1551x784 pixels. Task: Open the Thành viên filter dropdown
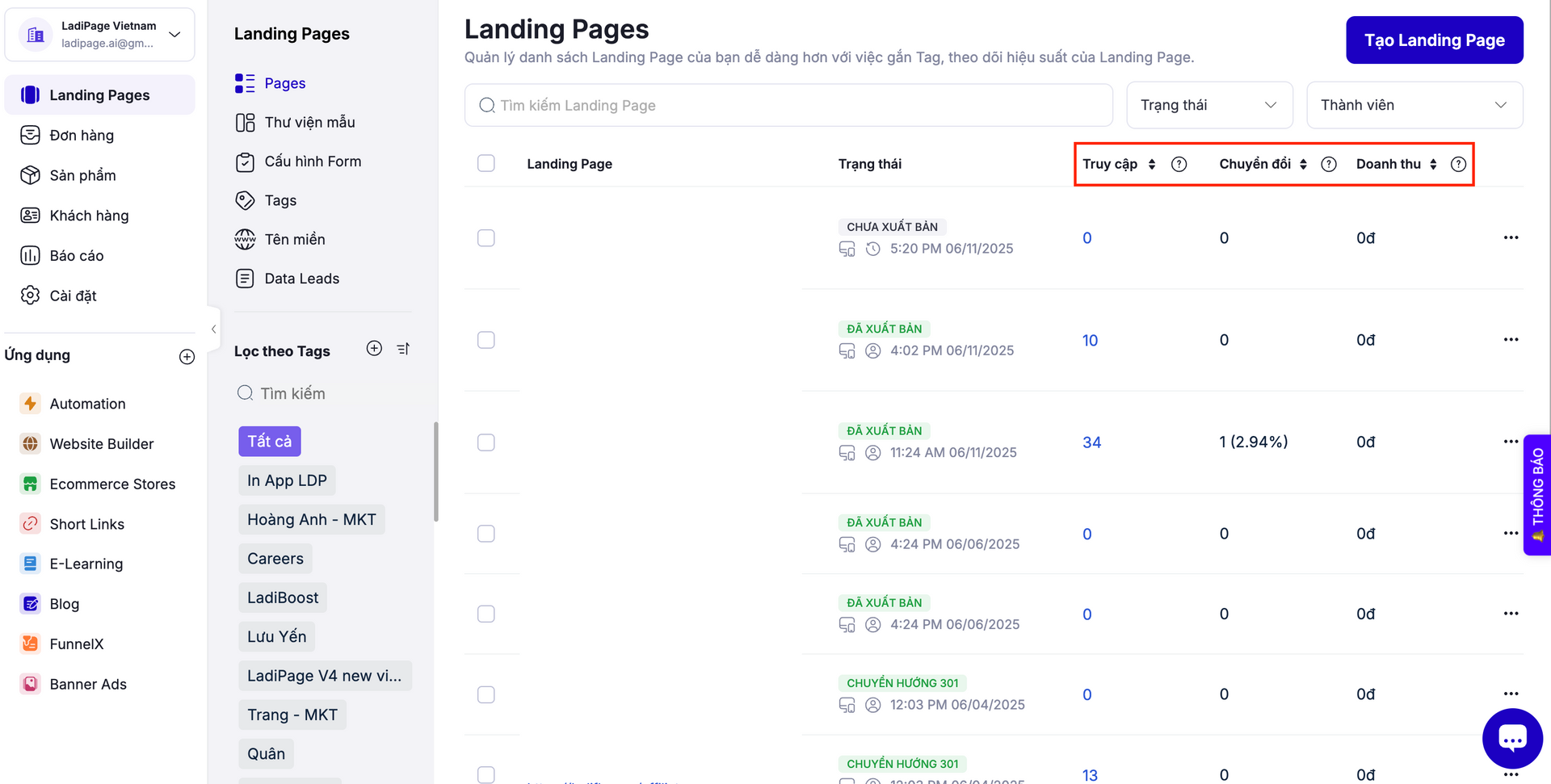pos(1414,105)
